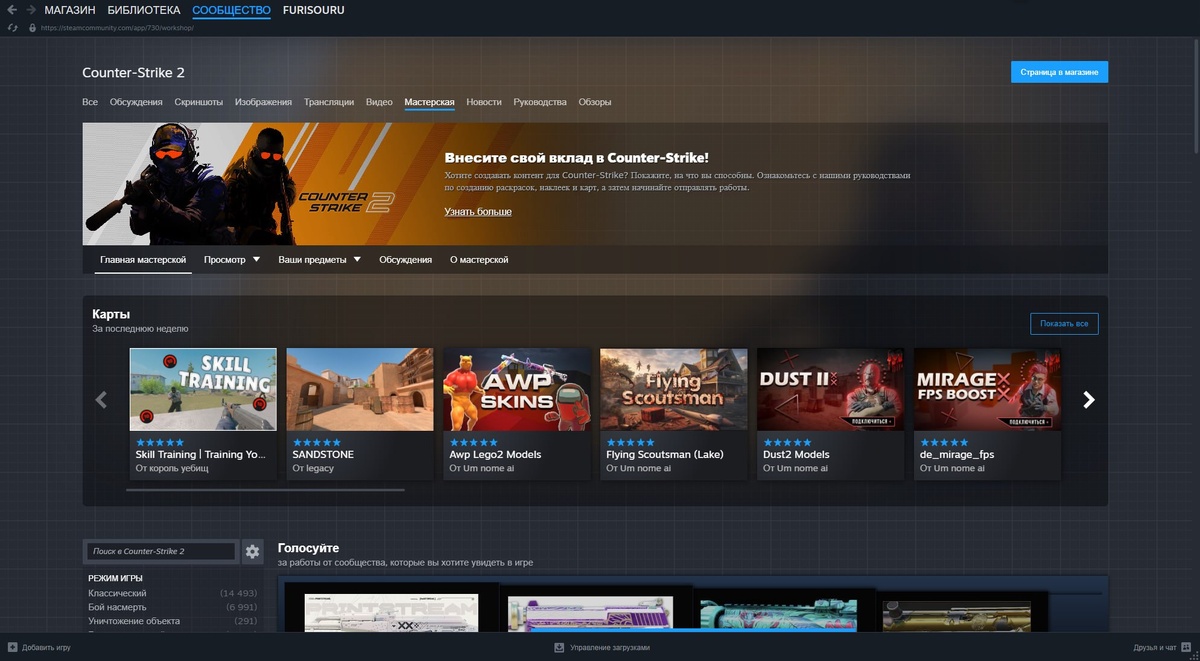Filter by Классический game mode
Screen dimensions: 1200x661
pos(117,593)
